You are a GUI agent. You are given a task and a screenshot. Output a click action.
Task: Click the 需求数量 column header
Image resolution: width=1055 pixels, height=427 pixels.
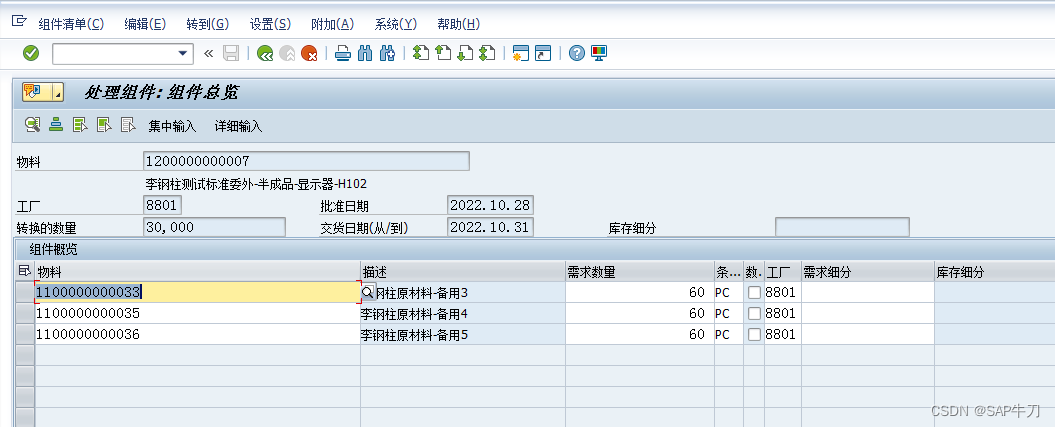[x=640, y=272]
